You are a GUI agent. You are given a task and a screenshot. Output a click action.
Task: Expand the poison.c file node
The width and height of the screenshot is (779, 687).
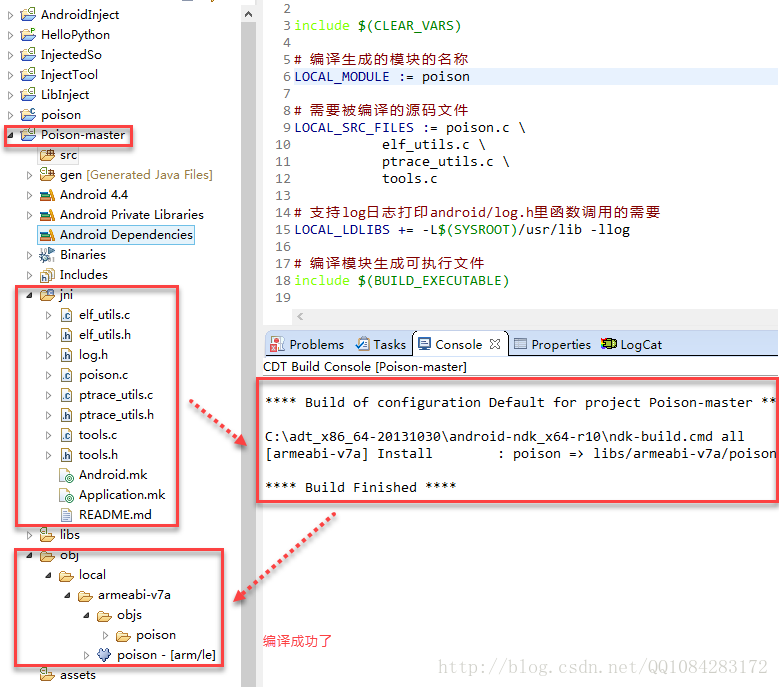(48, 376)
